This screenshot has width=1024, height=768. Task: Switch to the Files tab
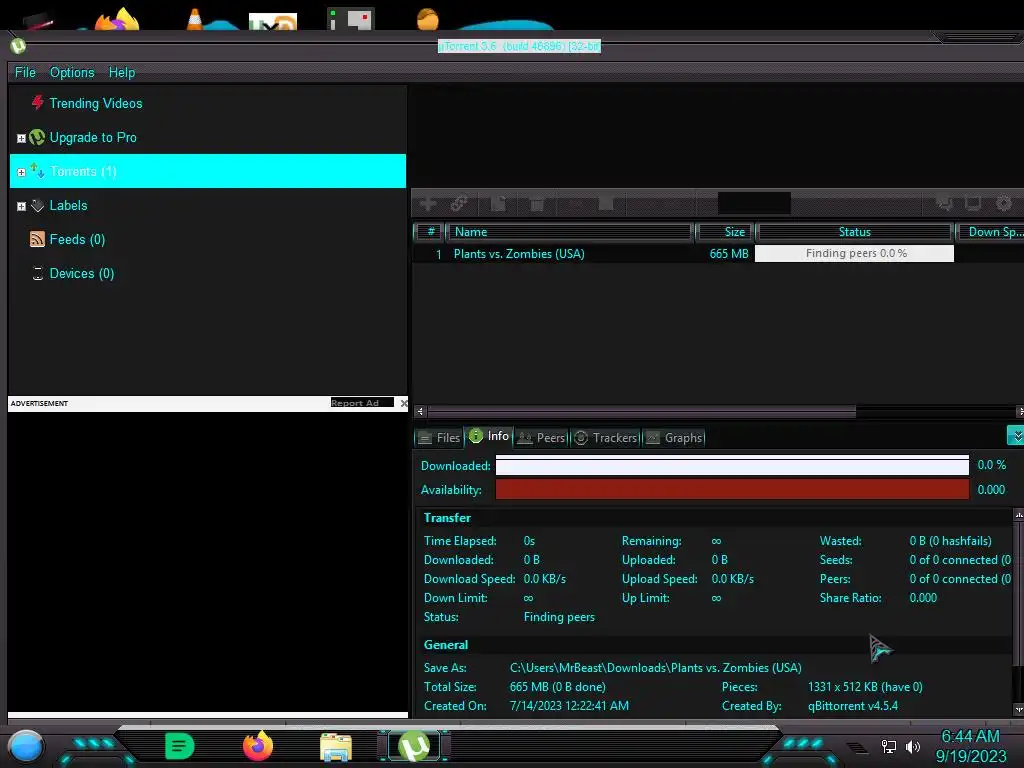point(440,438)
